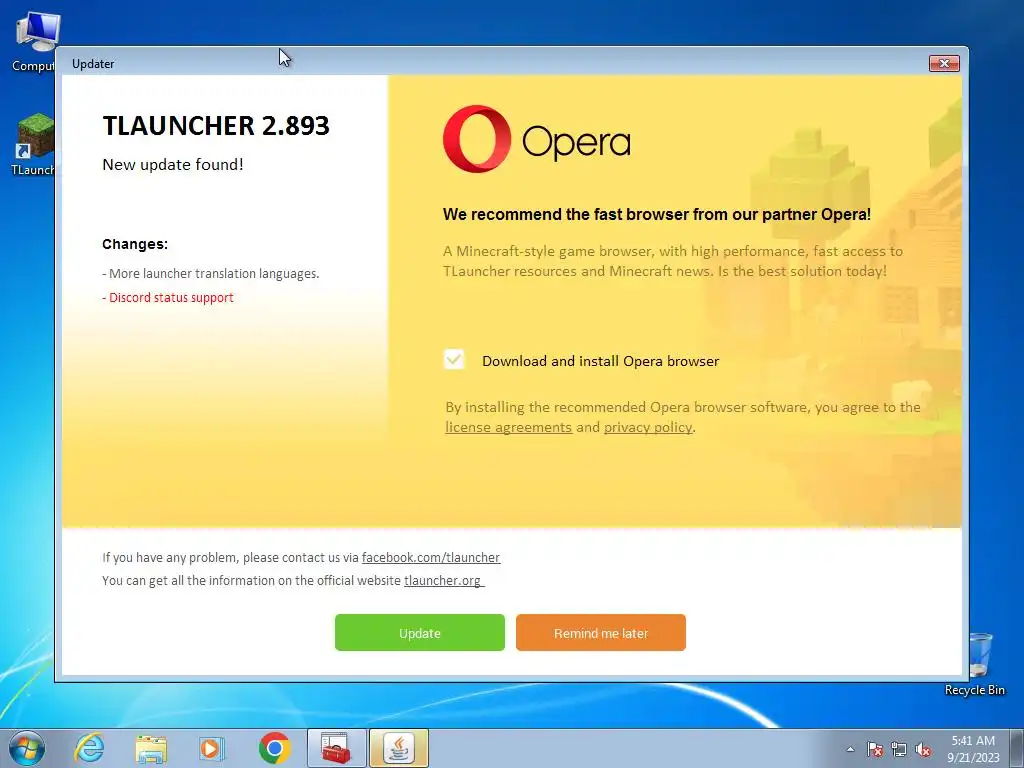
Task: Open the Recycle Bin desktop icon
Action: (975, 664)
